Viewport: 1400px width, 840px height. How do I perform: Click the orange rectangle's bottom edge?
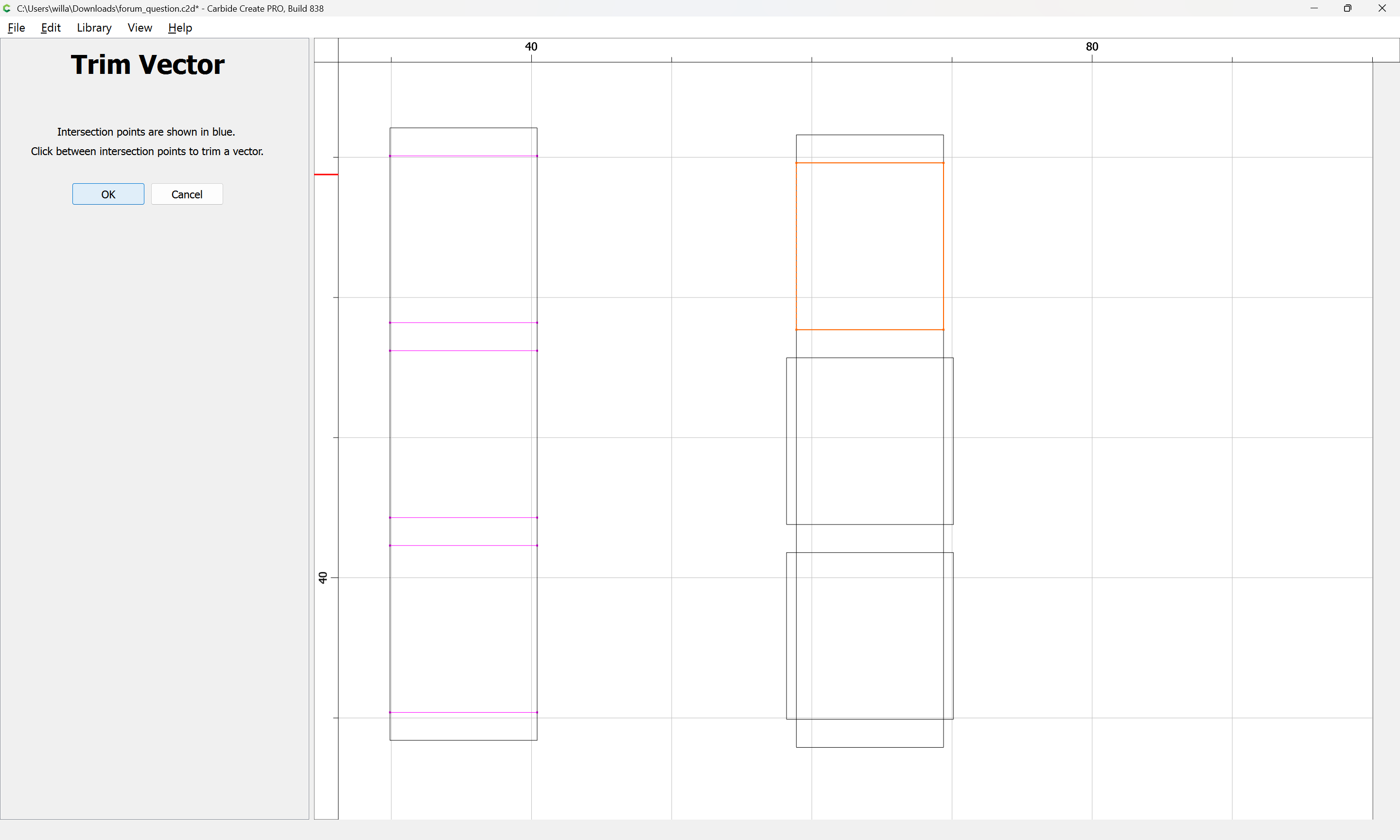(869, 330)
